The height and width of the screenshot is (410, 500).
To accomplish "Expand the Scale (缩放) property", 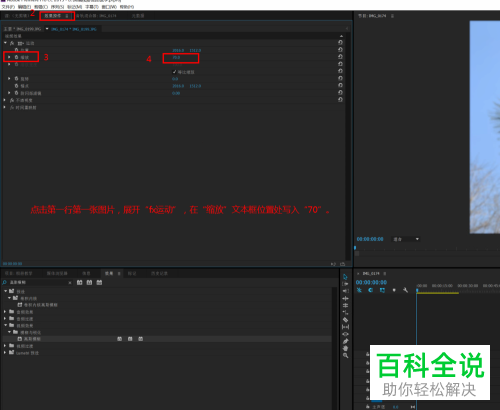I will [x=9, y=57].
